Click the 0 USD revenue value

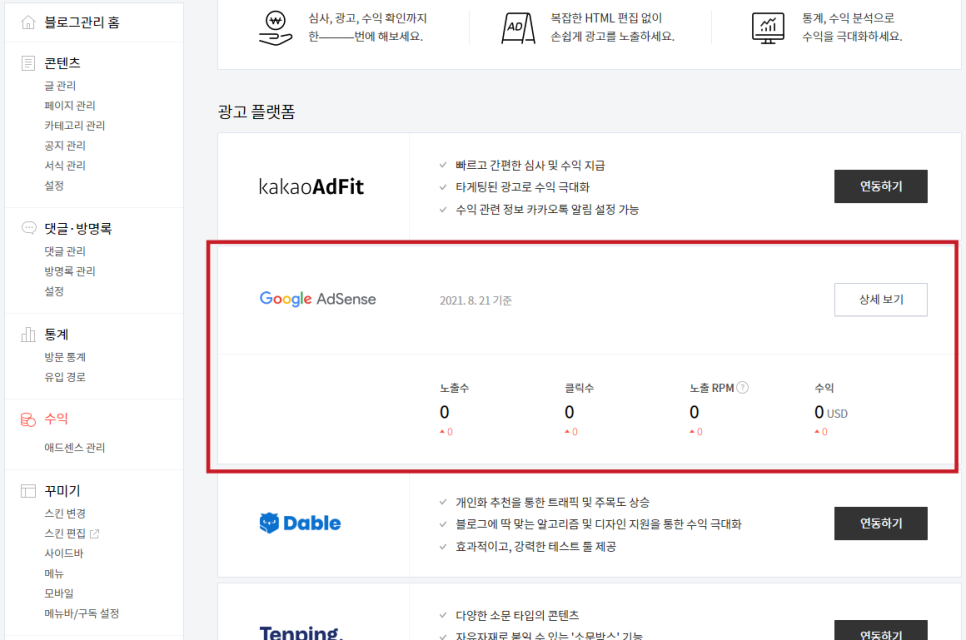[830, 412]
